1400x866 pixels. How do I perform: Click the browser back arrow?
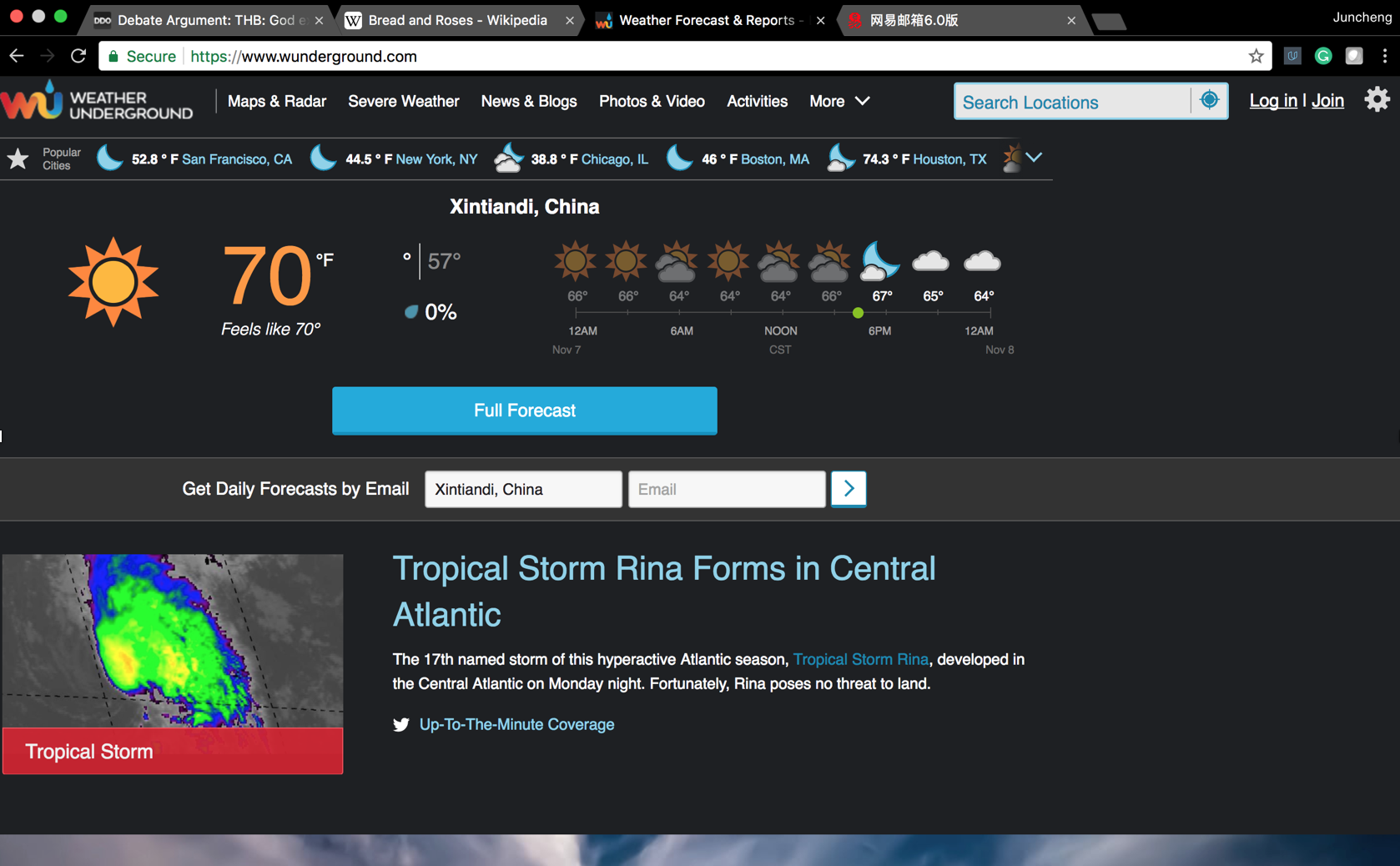tap(17, 56)
